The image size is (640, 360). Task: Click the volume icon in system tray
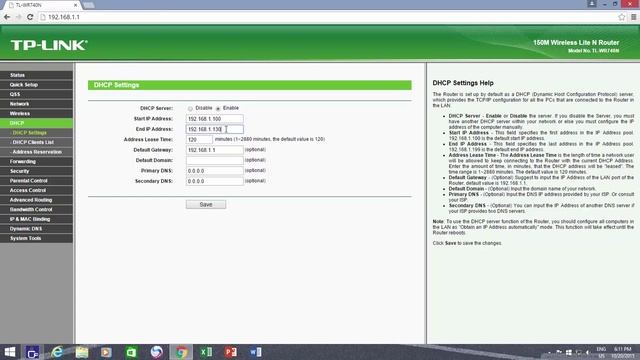(x=588, y=352)
